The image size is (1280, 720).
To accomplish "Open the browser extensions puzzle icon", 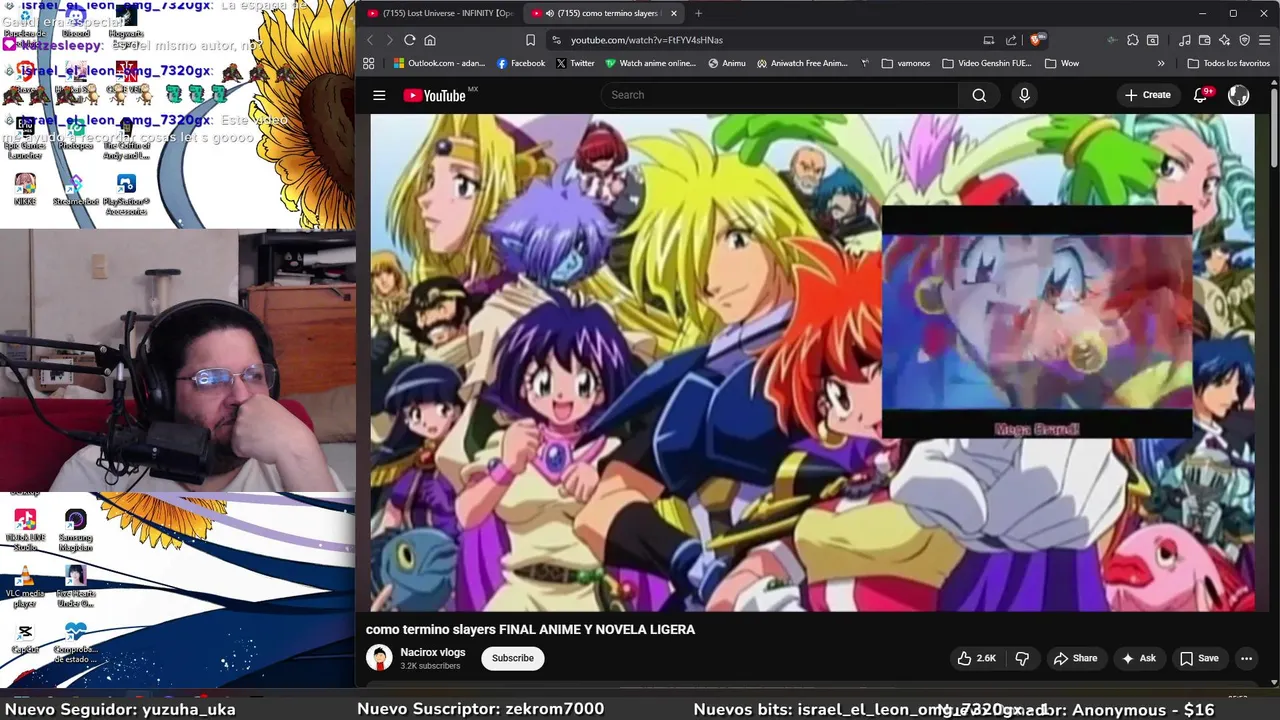I will (1132, 40).
